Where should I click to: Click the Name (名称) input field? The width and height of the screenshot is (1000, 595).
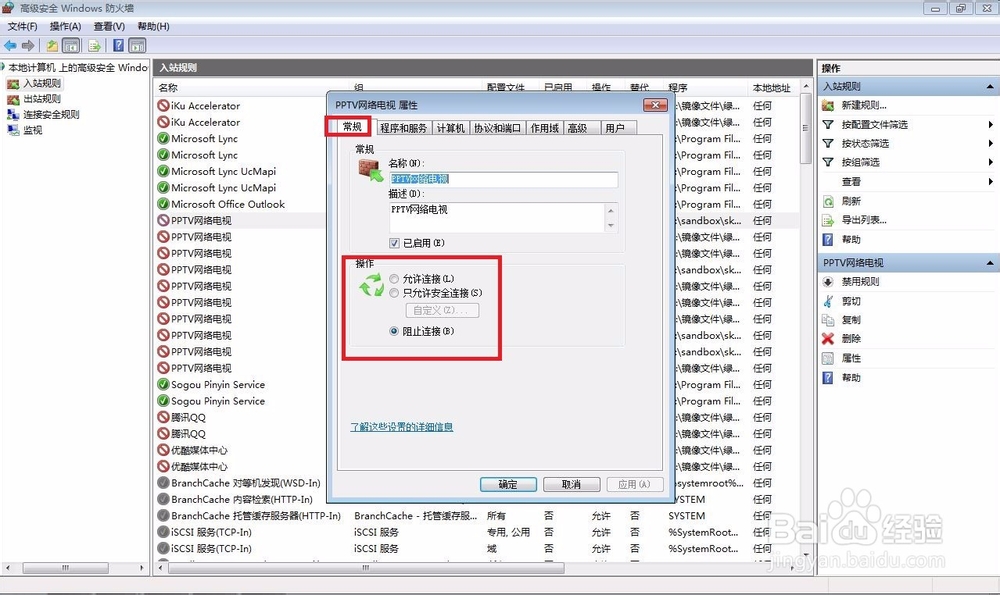[503, 179]
